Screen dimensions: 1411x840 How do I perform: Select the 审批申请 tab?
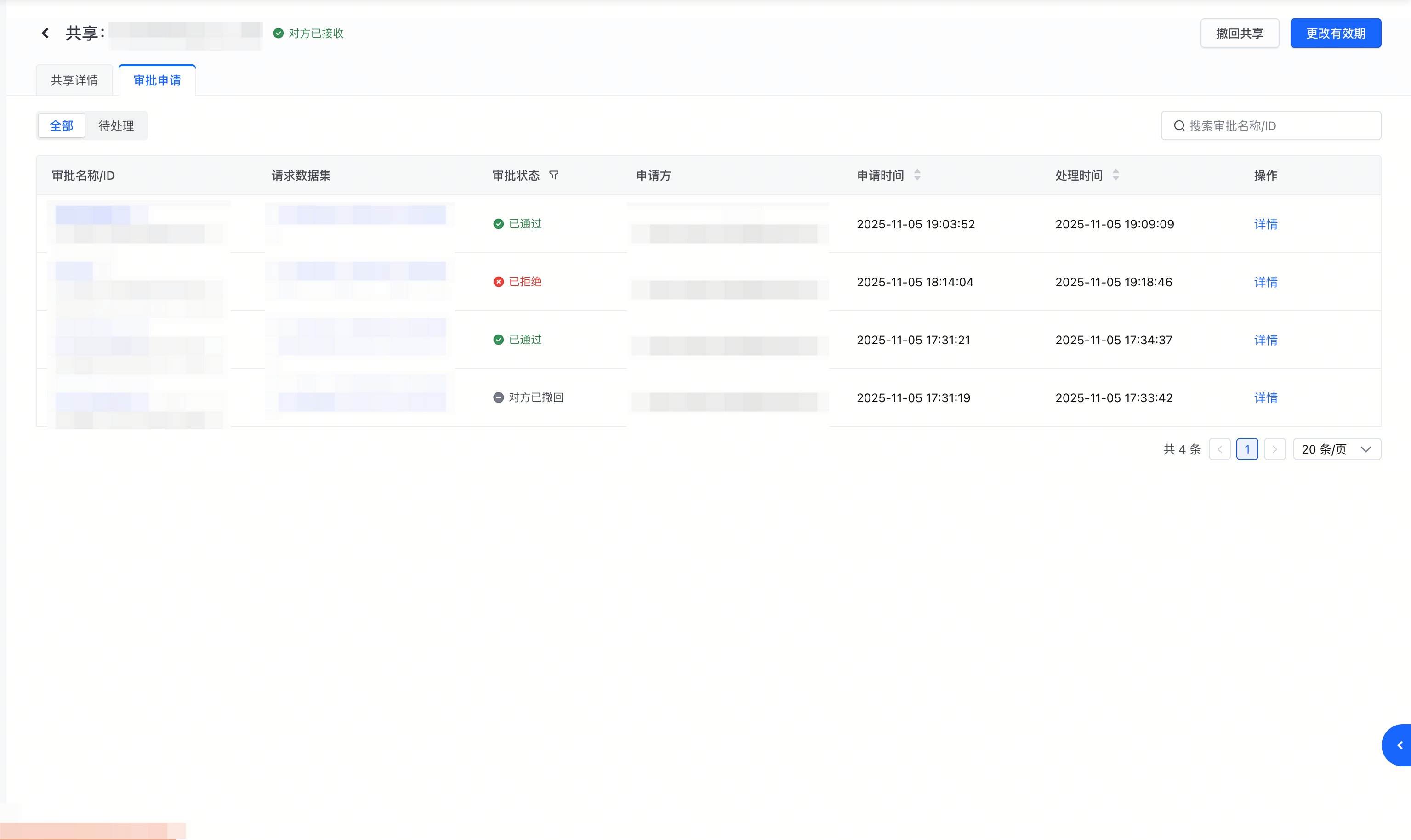click(x=157, y=80)
